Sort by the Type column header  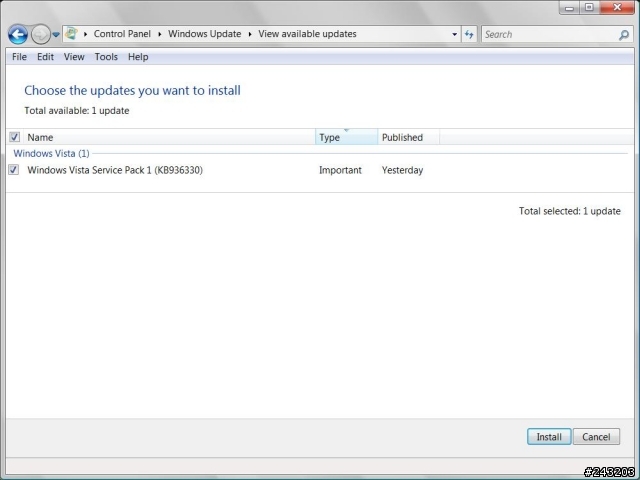[x=347, y=137]
